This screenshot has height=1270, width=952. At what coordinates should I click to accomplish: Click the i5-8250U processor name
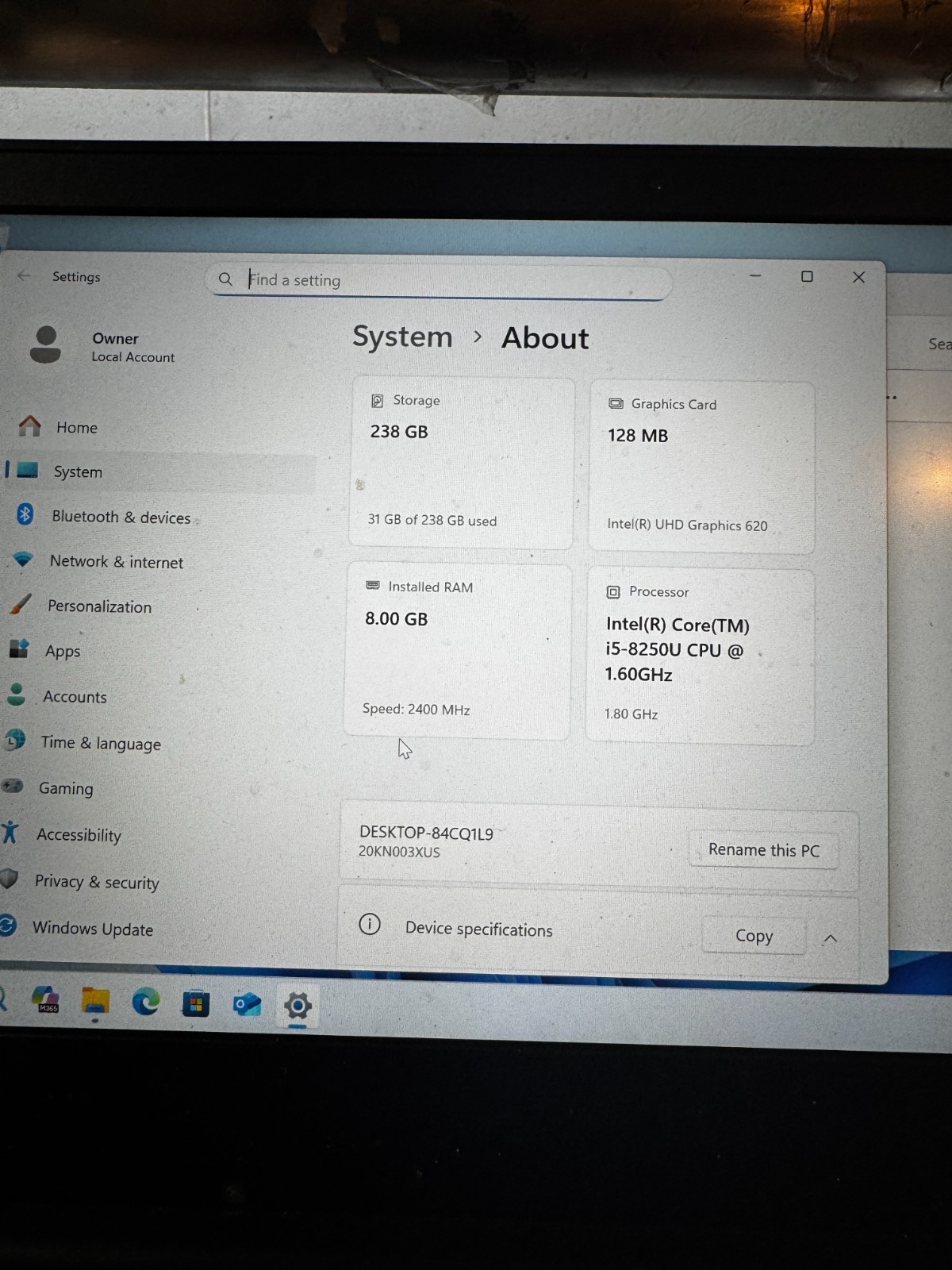click(677, 649)
